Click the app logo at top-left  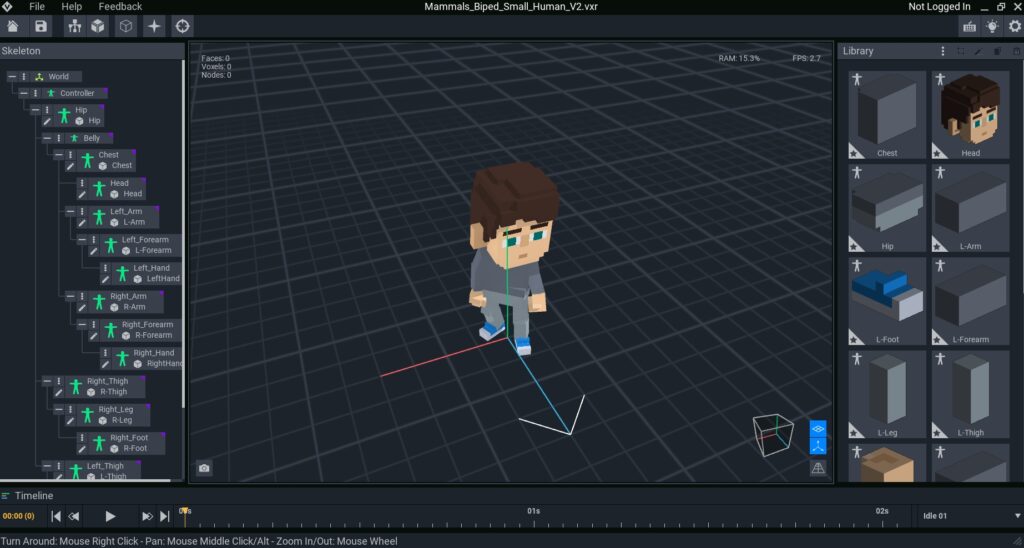pyautogui.click(x=8, y=7)
